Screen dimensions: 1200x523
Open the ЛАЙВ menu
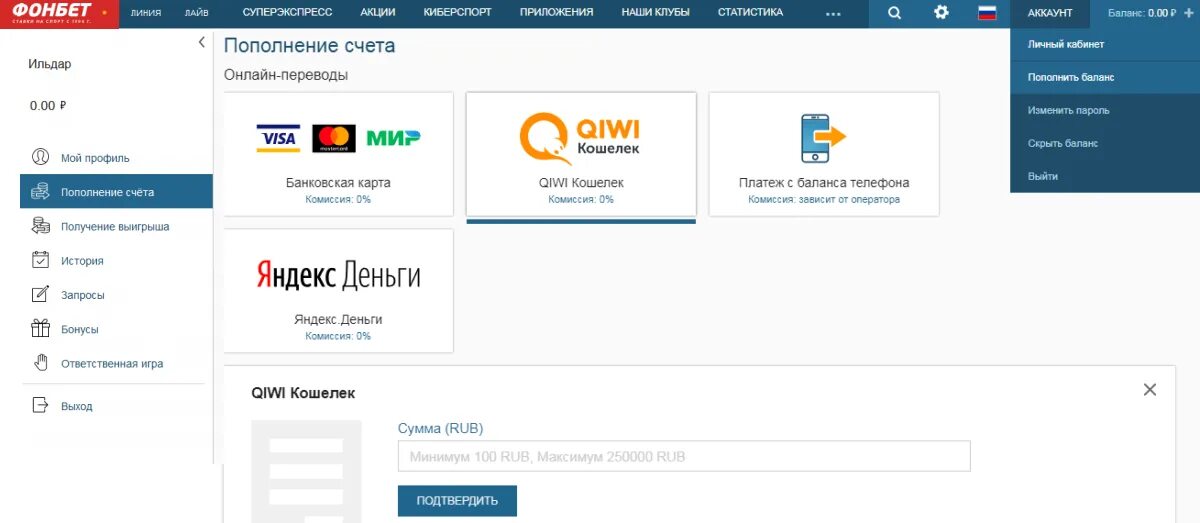[197, 13]
